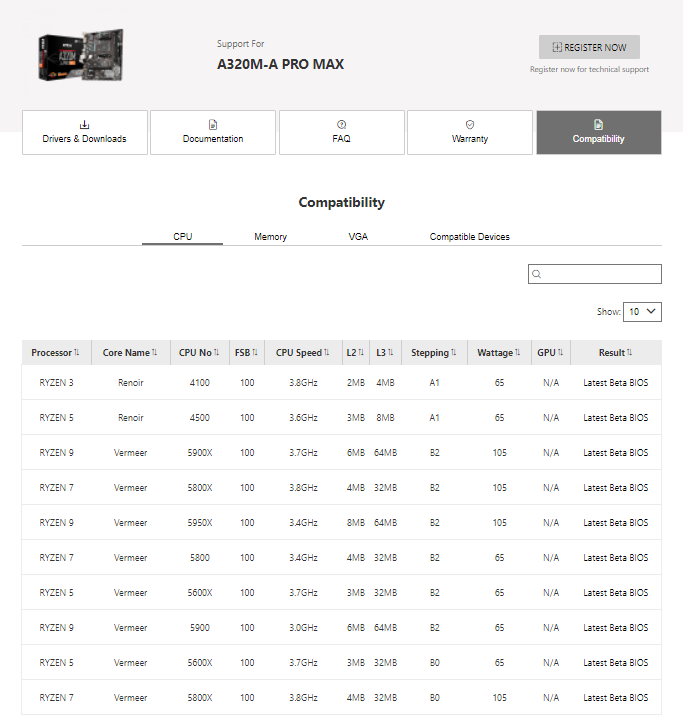
Task: Click the Register now for technical support text
Action: pos(589,69)
